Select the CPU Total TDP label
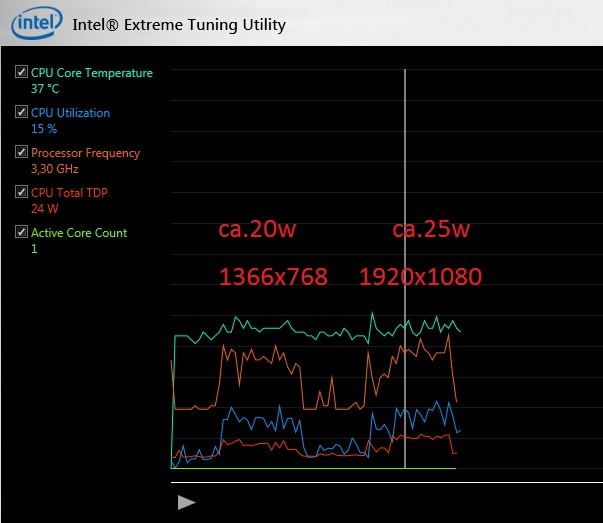603x523 pixels. coord(69,193)
